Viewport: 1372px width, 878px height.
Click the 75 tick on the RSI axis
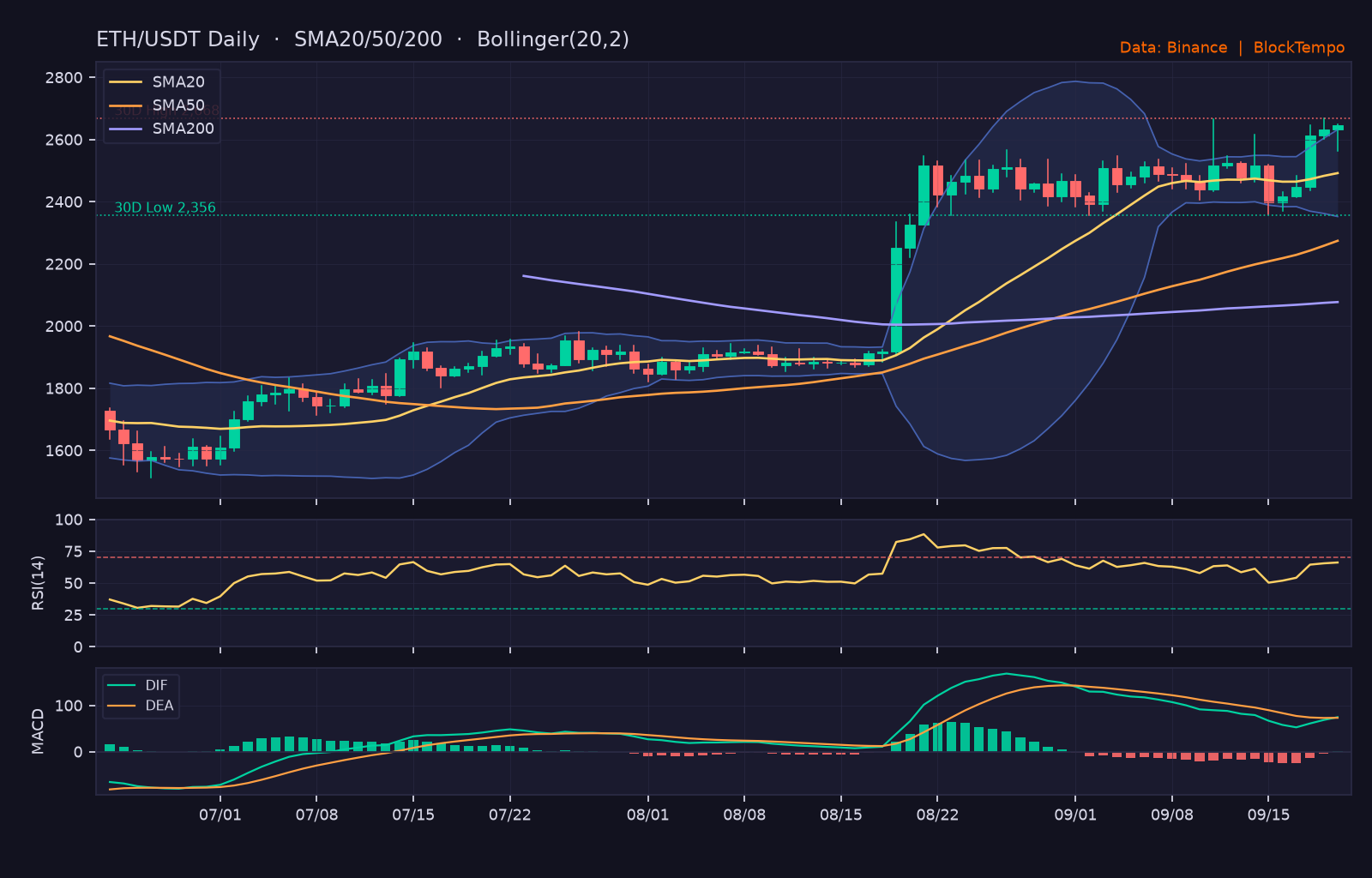pyautogui.click(x=74, y=552)
